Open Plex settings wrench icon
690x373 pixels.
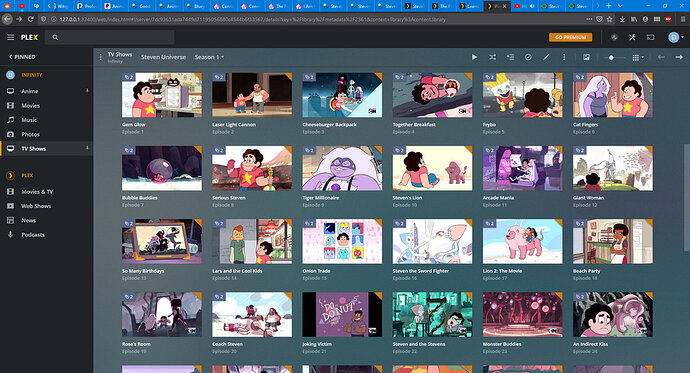(632, 37)
